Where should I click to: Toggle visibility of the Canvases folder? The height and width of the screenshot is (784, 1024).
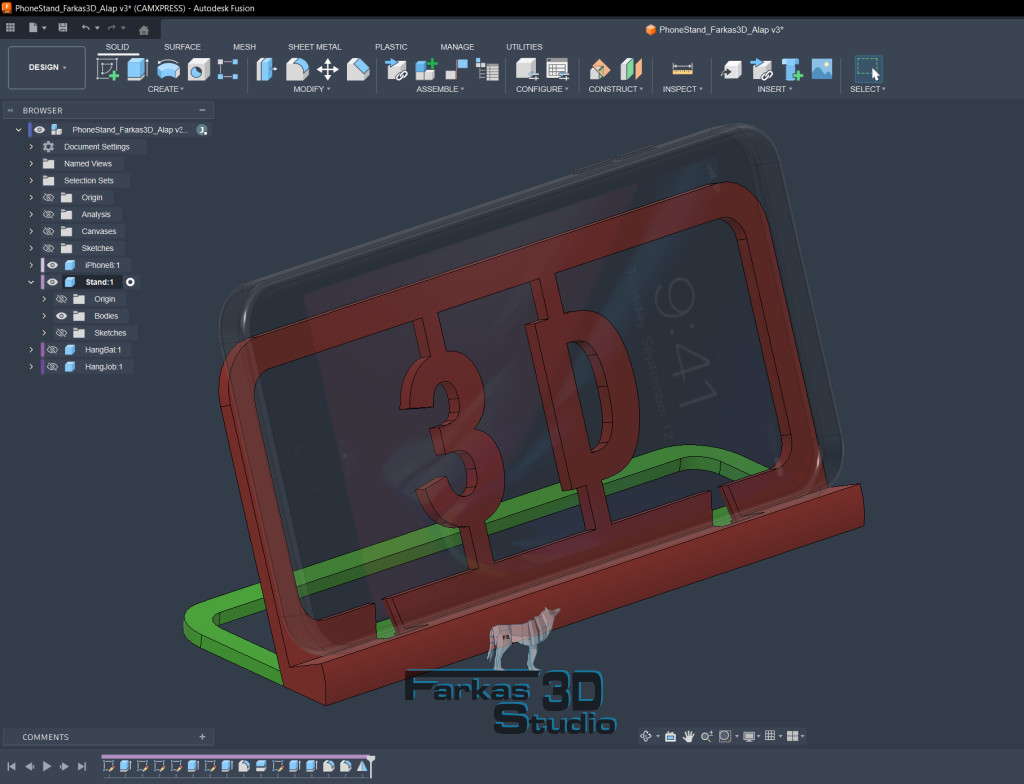pos(47,231)
